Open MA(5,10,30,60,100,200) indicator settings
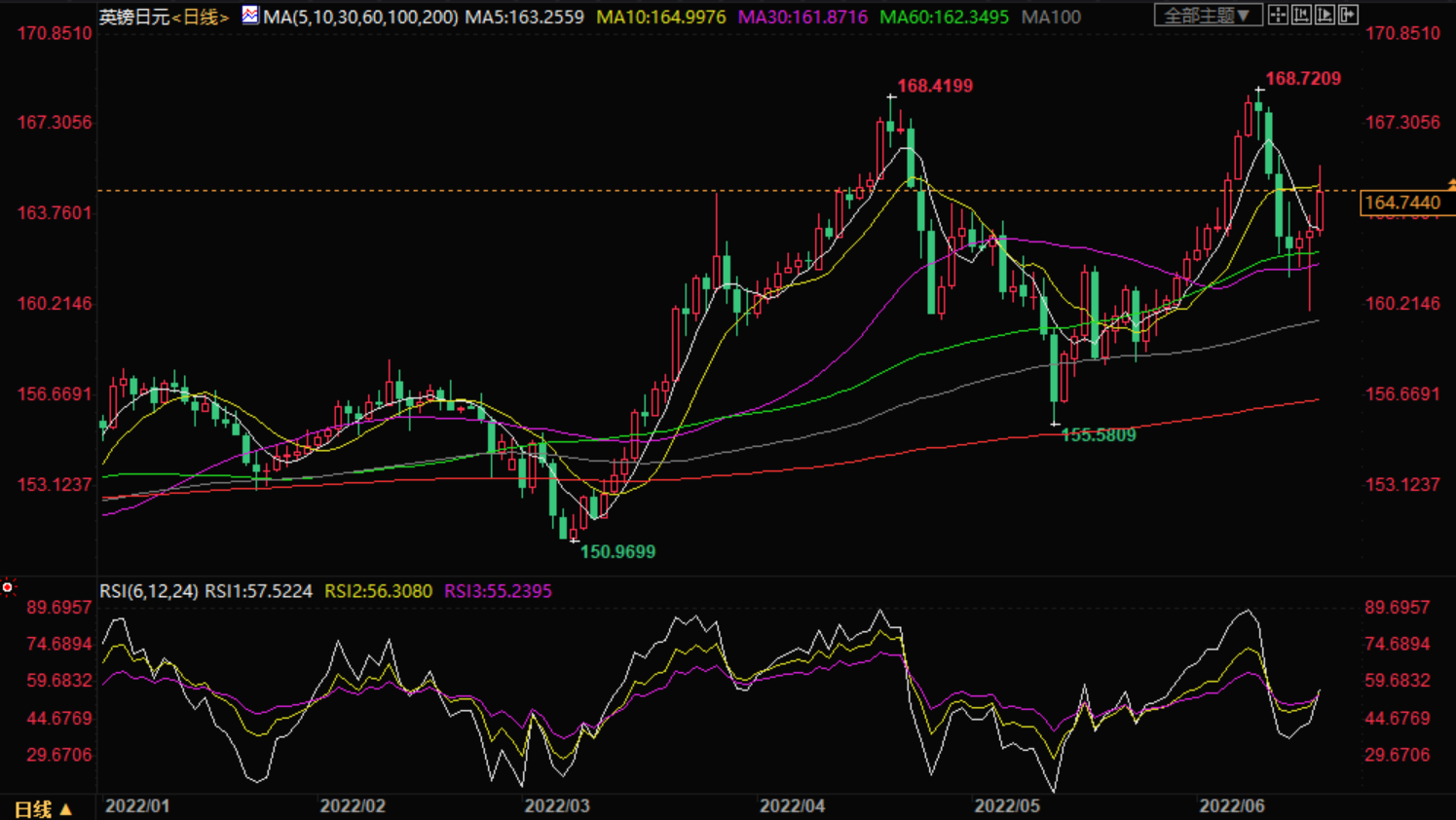This screenshot has width=1456, height=820. [360, 17]
